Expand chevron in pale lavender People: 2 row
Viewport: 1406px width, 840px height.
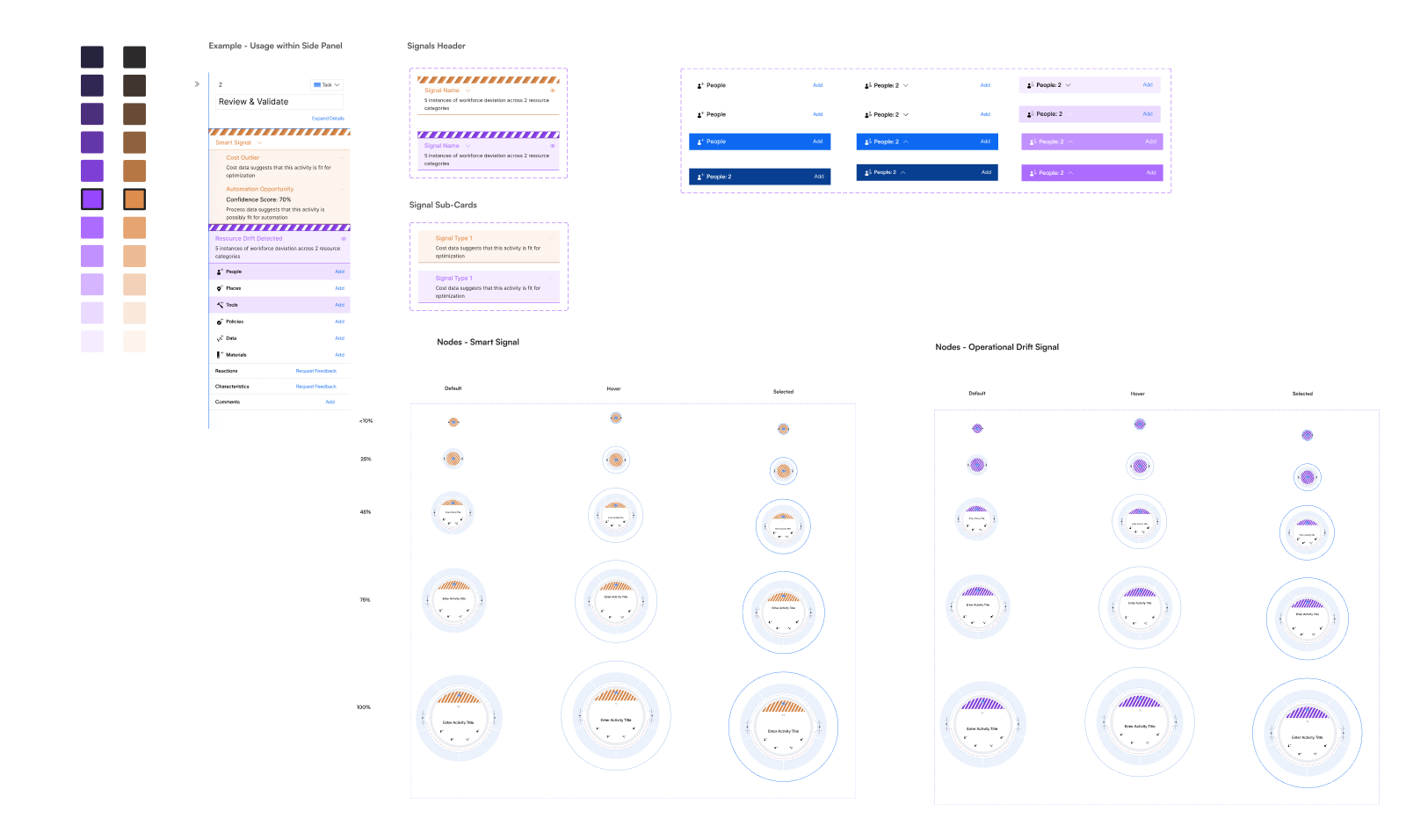[1069, 85]
